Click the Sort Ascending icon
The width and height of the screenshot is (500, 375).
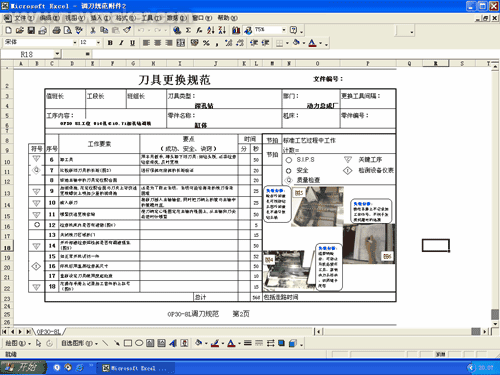point(210,30)
